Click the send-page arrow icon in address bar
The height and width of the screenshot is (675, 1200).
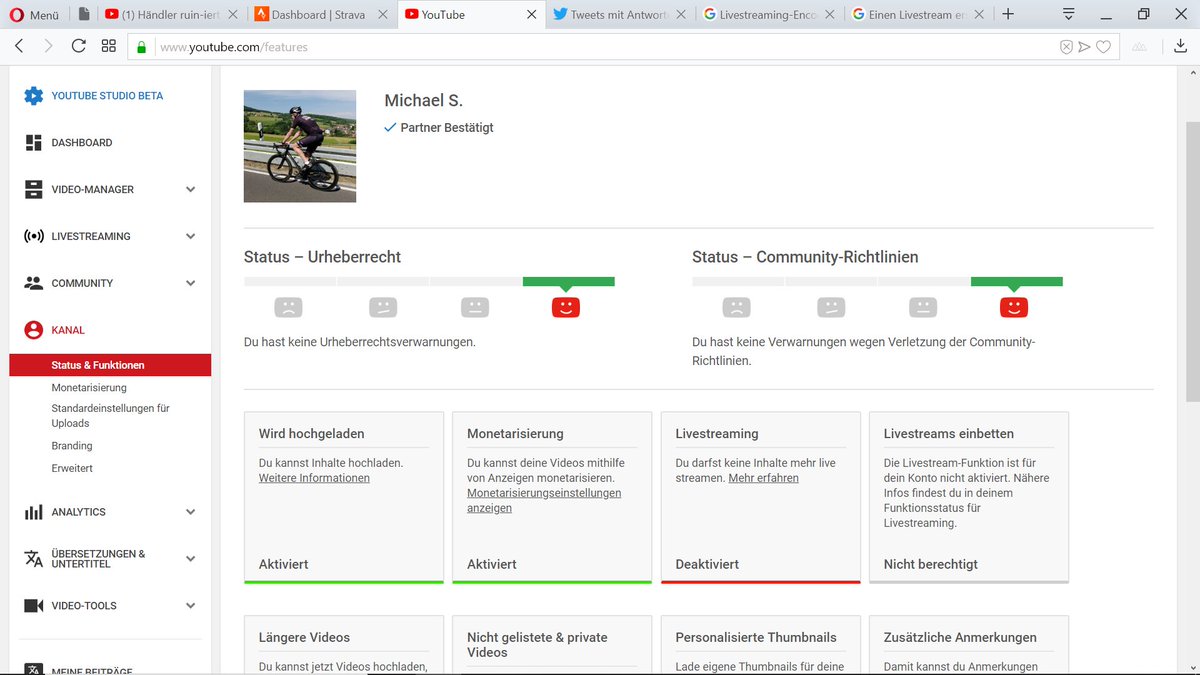1084,47
